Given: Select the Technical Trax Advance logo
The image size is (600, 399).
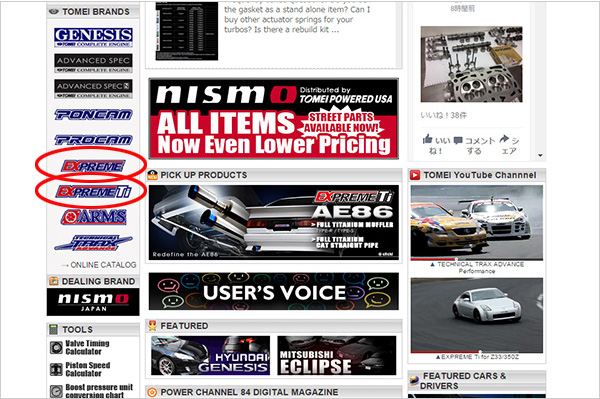Looking at the screenshot, I should coord(93,243).
